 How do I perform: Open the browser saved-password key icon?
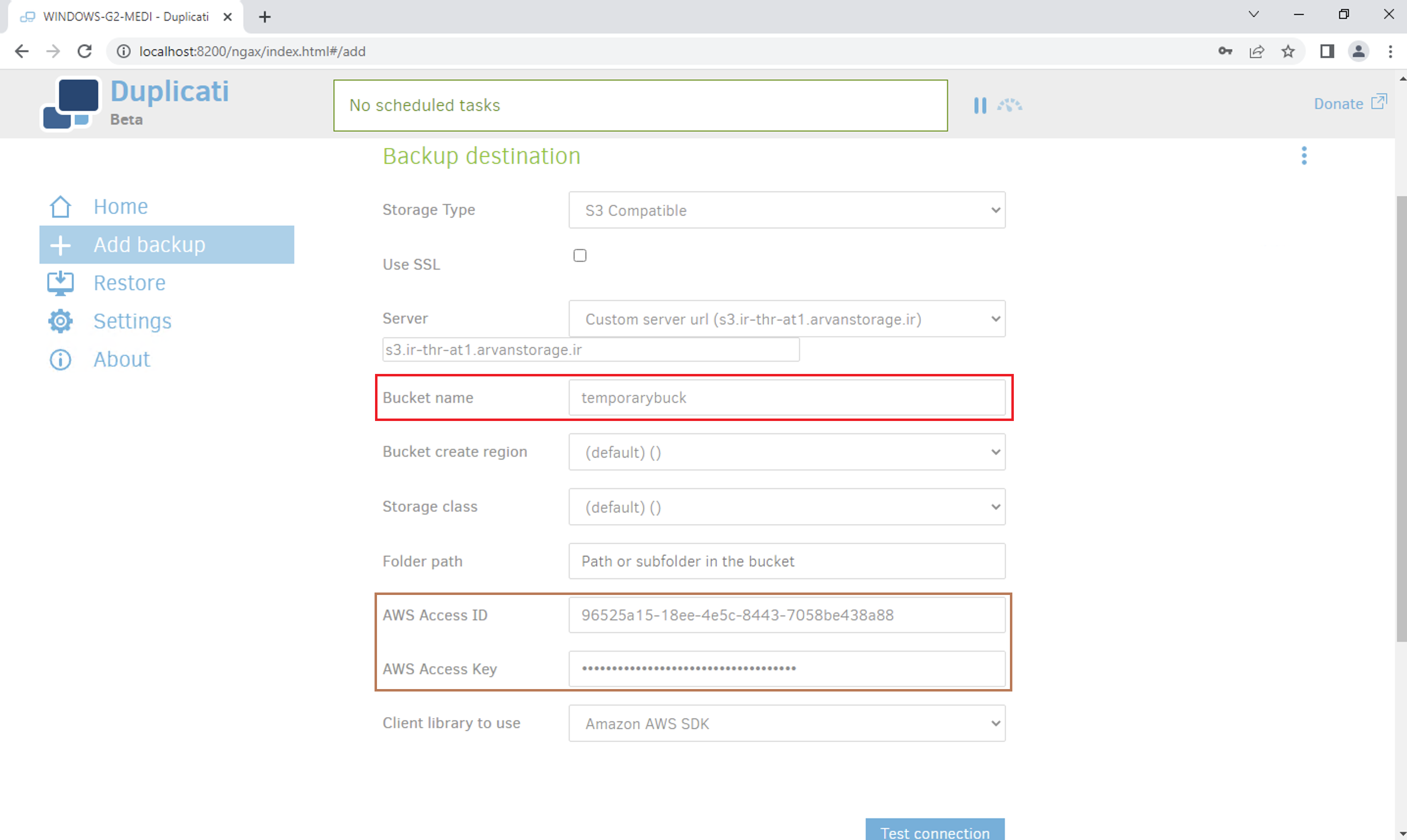(1225, 51)
